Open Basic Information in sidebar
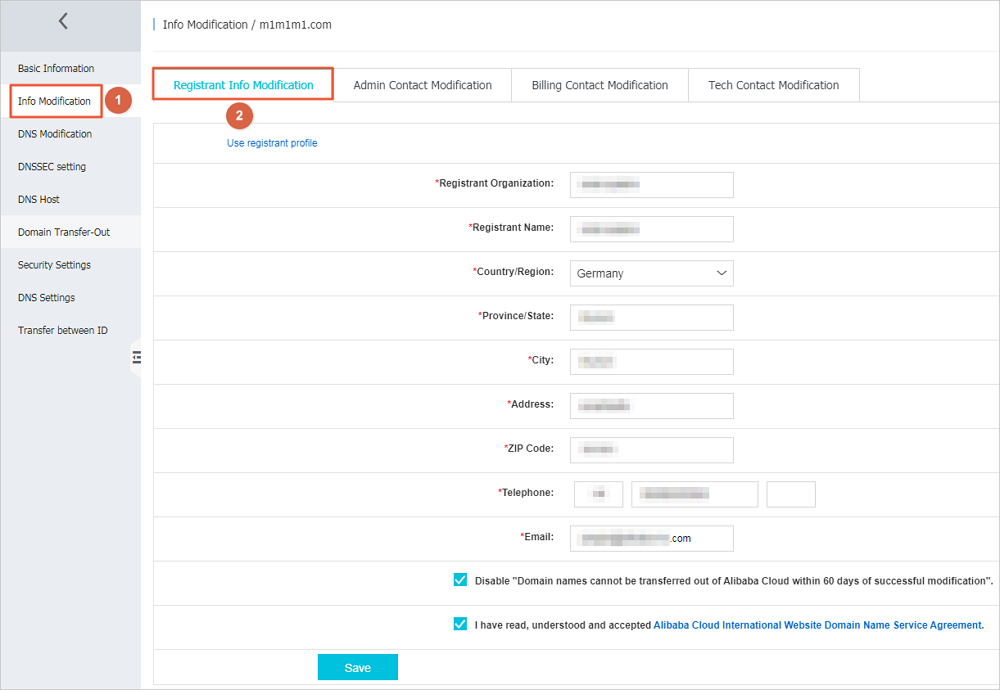1000x690 pixels. point(56,68)
